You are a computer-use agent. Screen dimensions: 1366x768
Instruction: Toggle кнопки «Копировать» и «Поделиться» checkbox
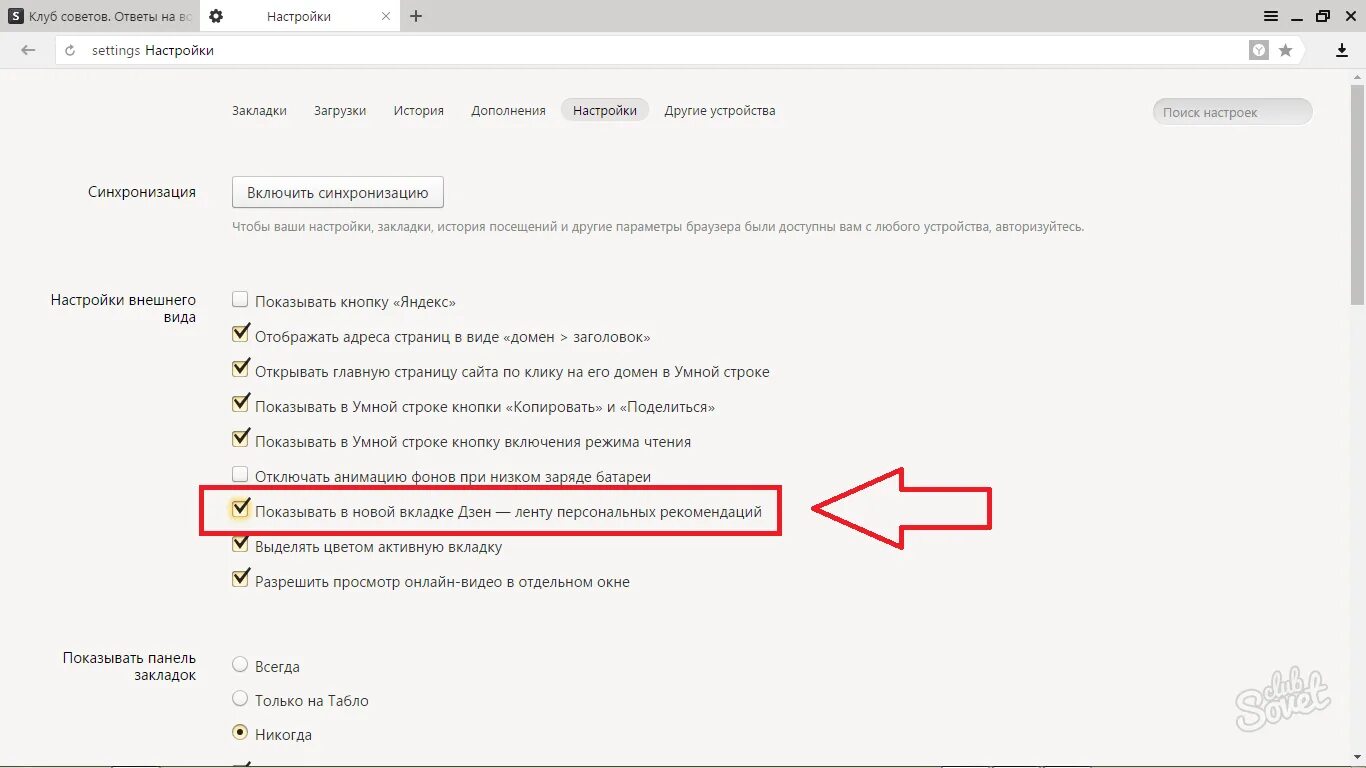tap(240, 404)
